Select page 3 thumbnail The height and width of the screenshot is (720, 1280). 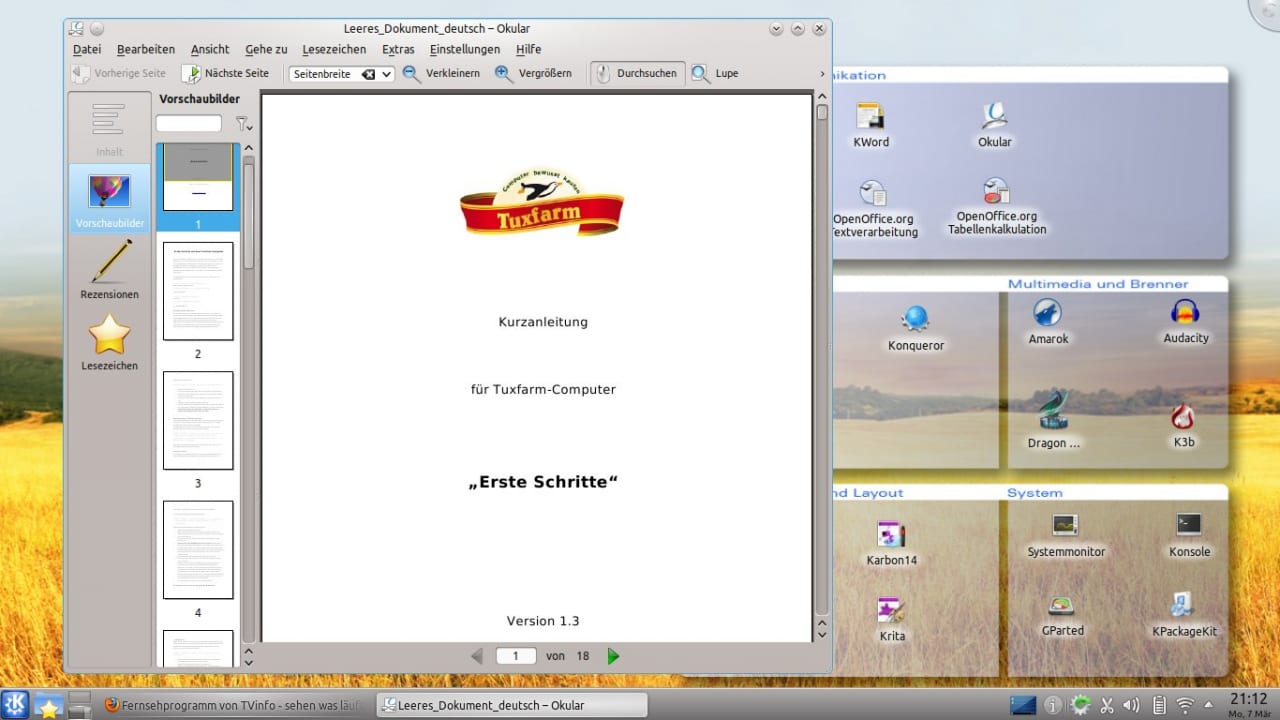[198, 420]
